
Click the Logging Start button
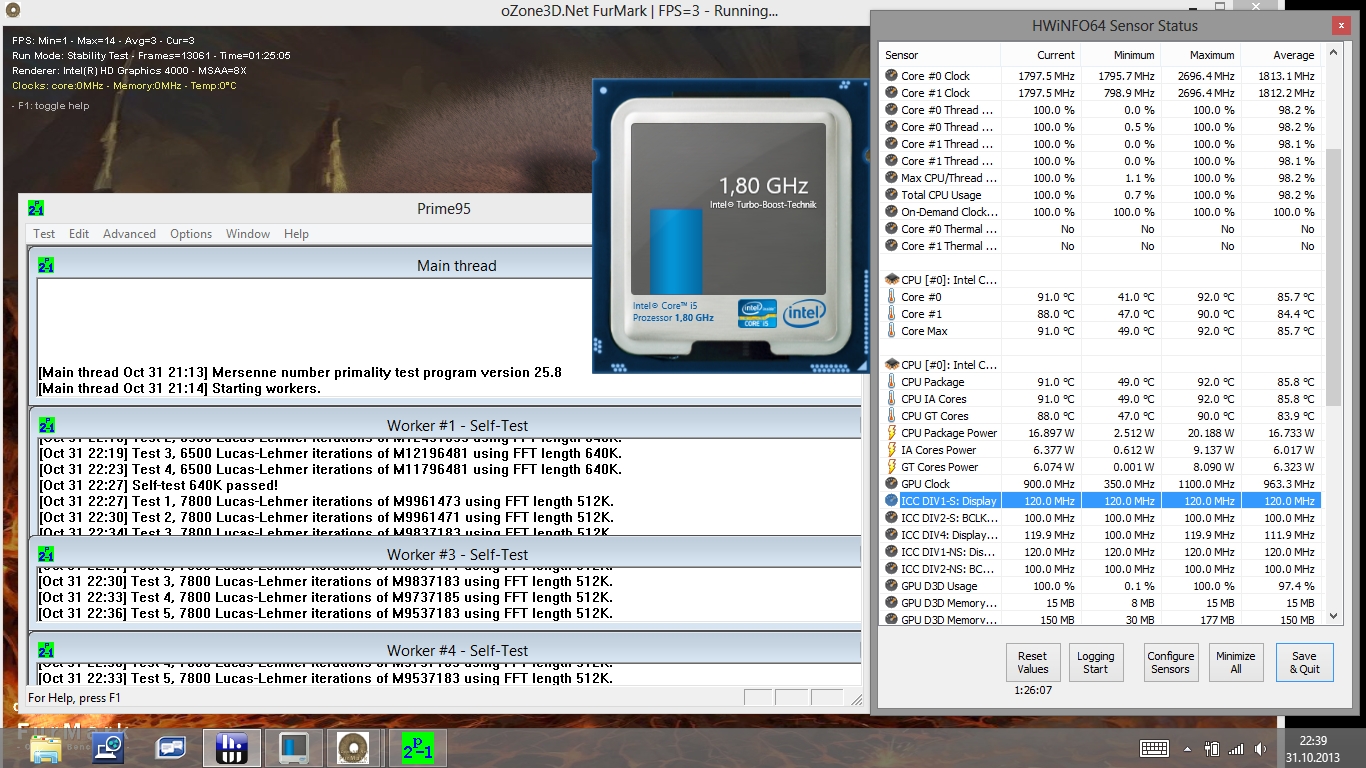pos(1096,663)
